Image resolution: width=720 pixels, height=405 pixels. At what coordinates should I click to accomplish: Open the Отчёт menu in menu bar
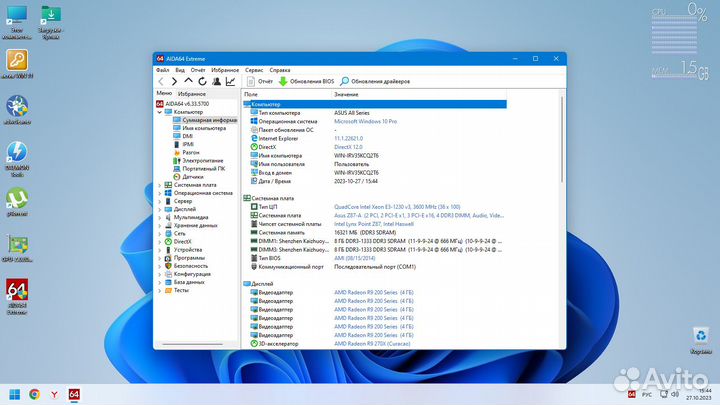(x=198, y=70)
